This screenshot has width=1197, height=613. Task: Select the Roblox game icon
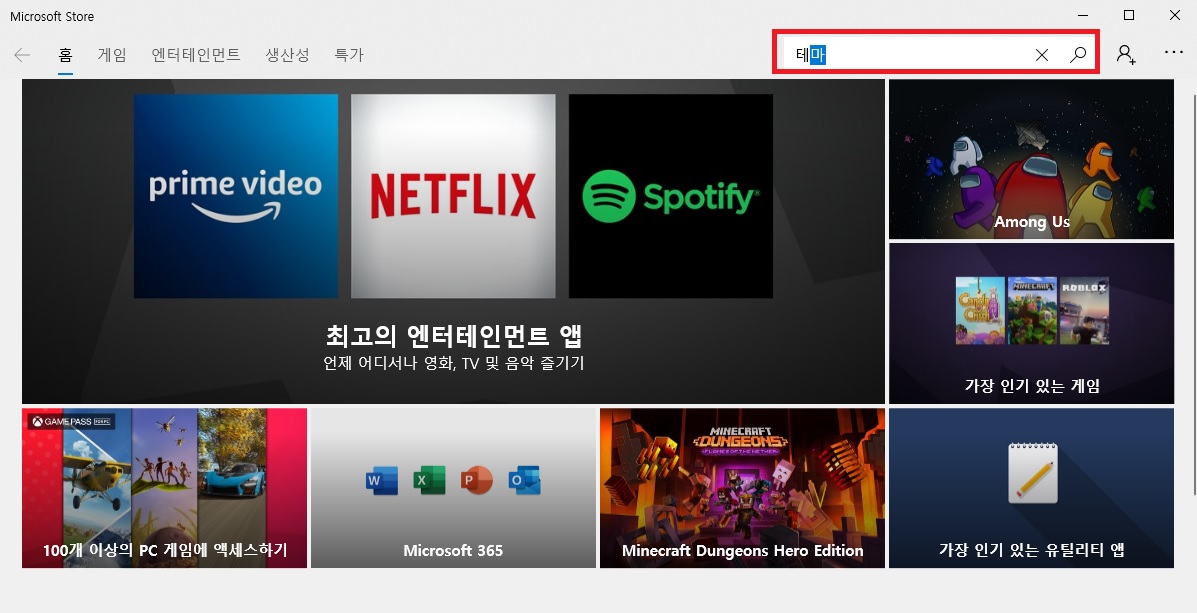pos(1085,311)
